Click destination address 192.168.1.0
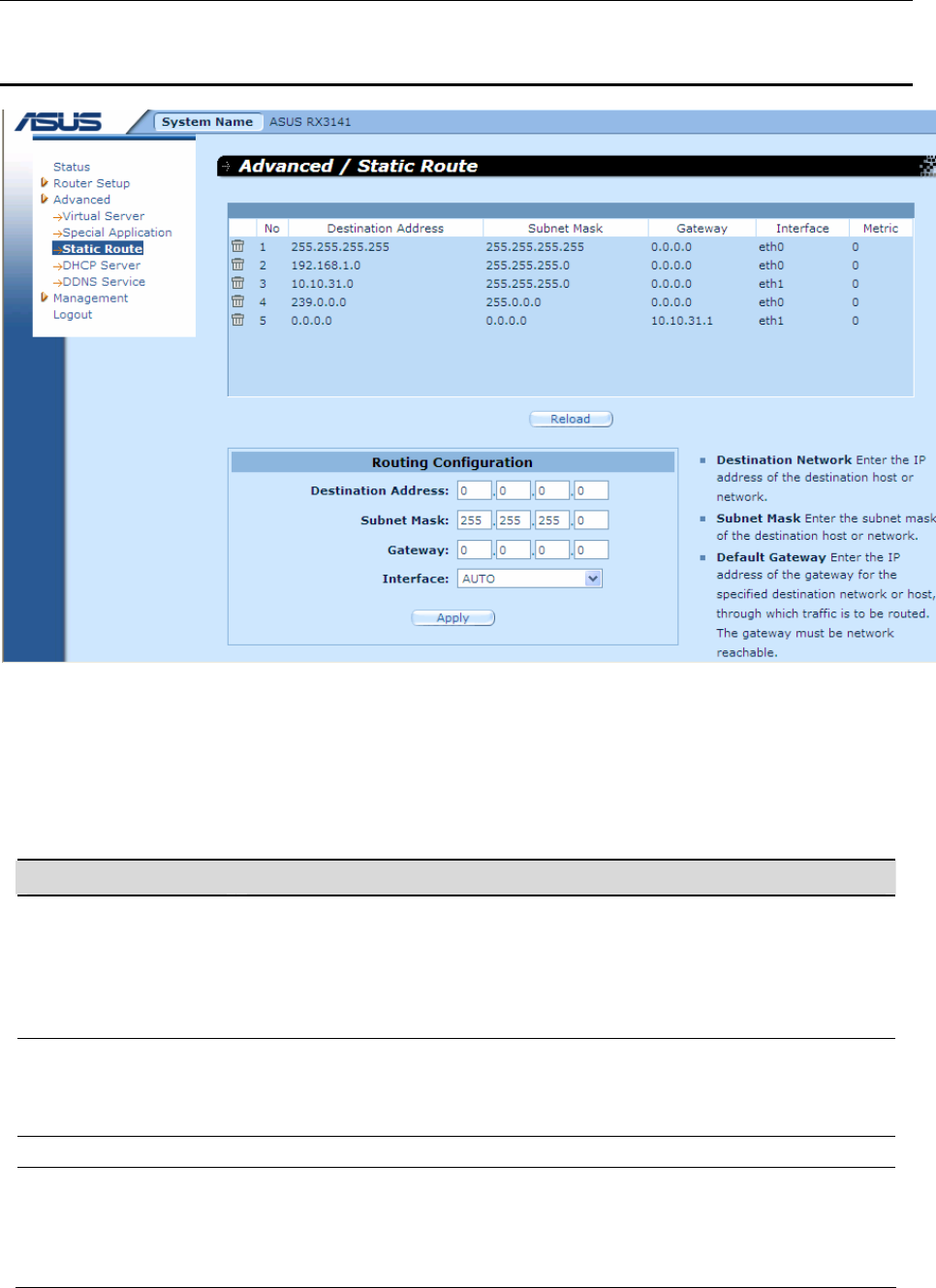 [326, 266]
